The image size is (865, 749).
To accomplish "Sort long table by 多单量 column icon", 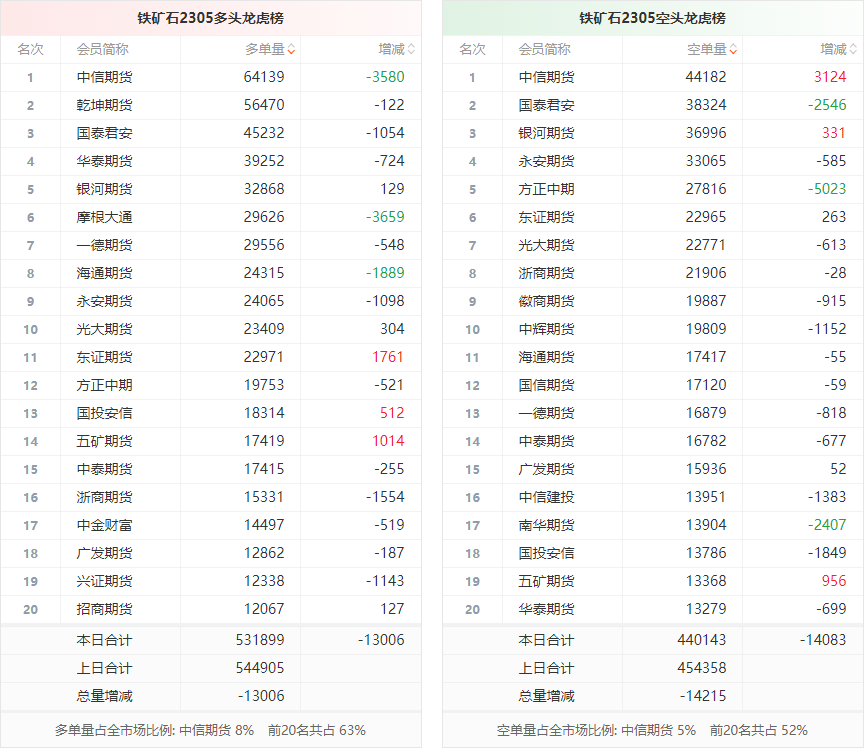I will pos(291,49).
